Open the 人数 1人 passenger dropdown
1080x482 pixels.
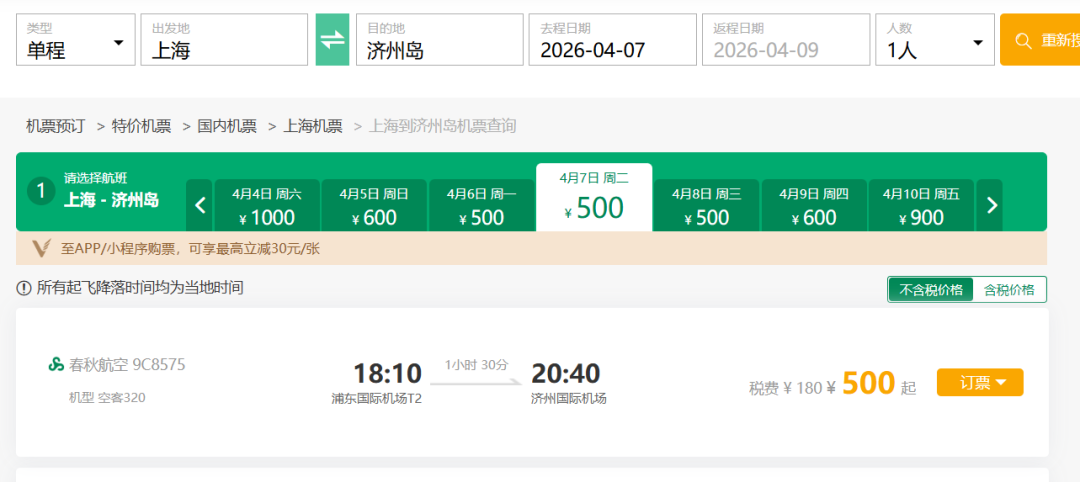(x=935, y=40)
